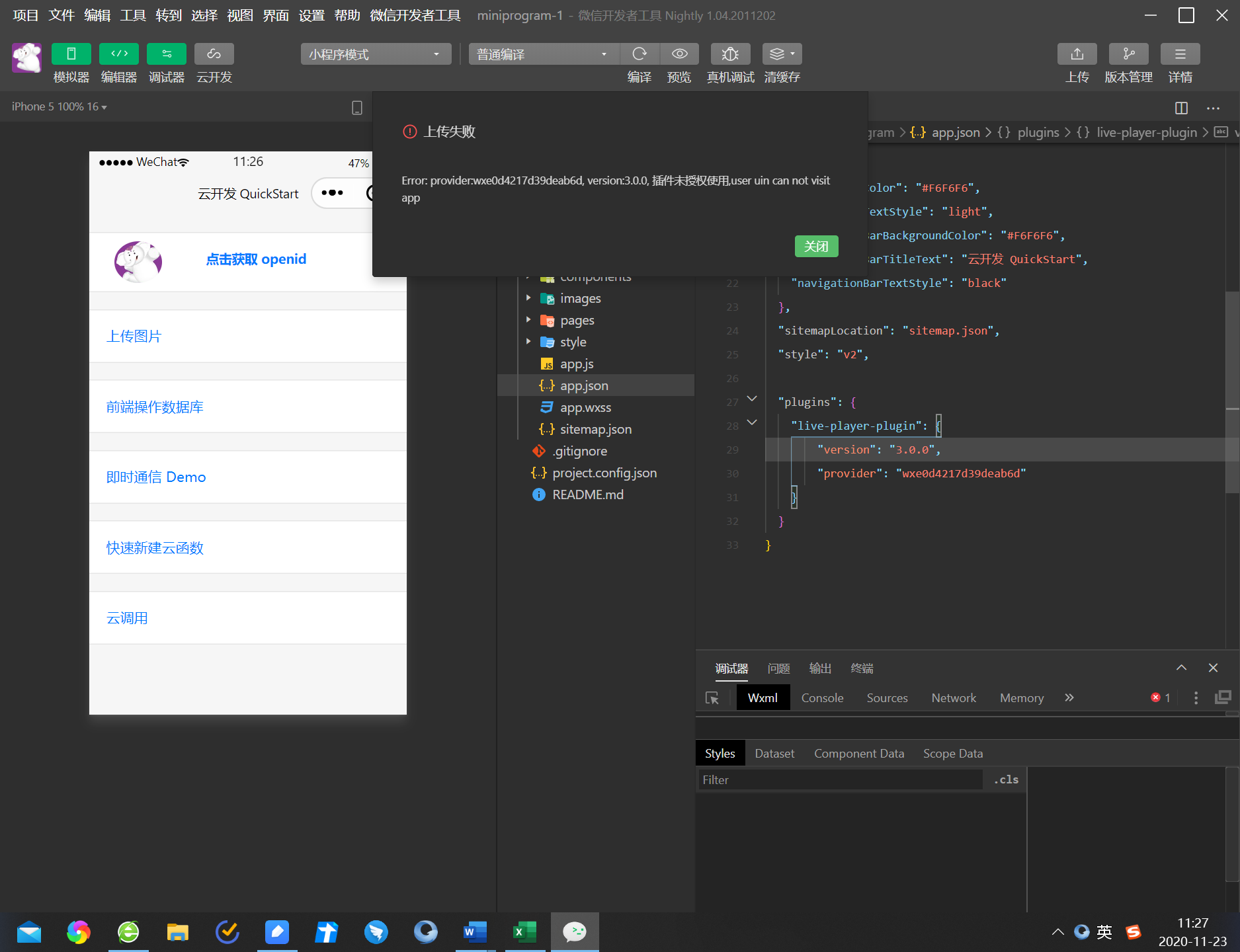Click the 点击获取 openid link
The image size is (1240, 952).
coord(256,259)
